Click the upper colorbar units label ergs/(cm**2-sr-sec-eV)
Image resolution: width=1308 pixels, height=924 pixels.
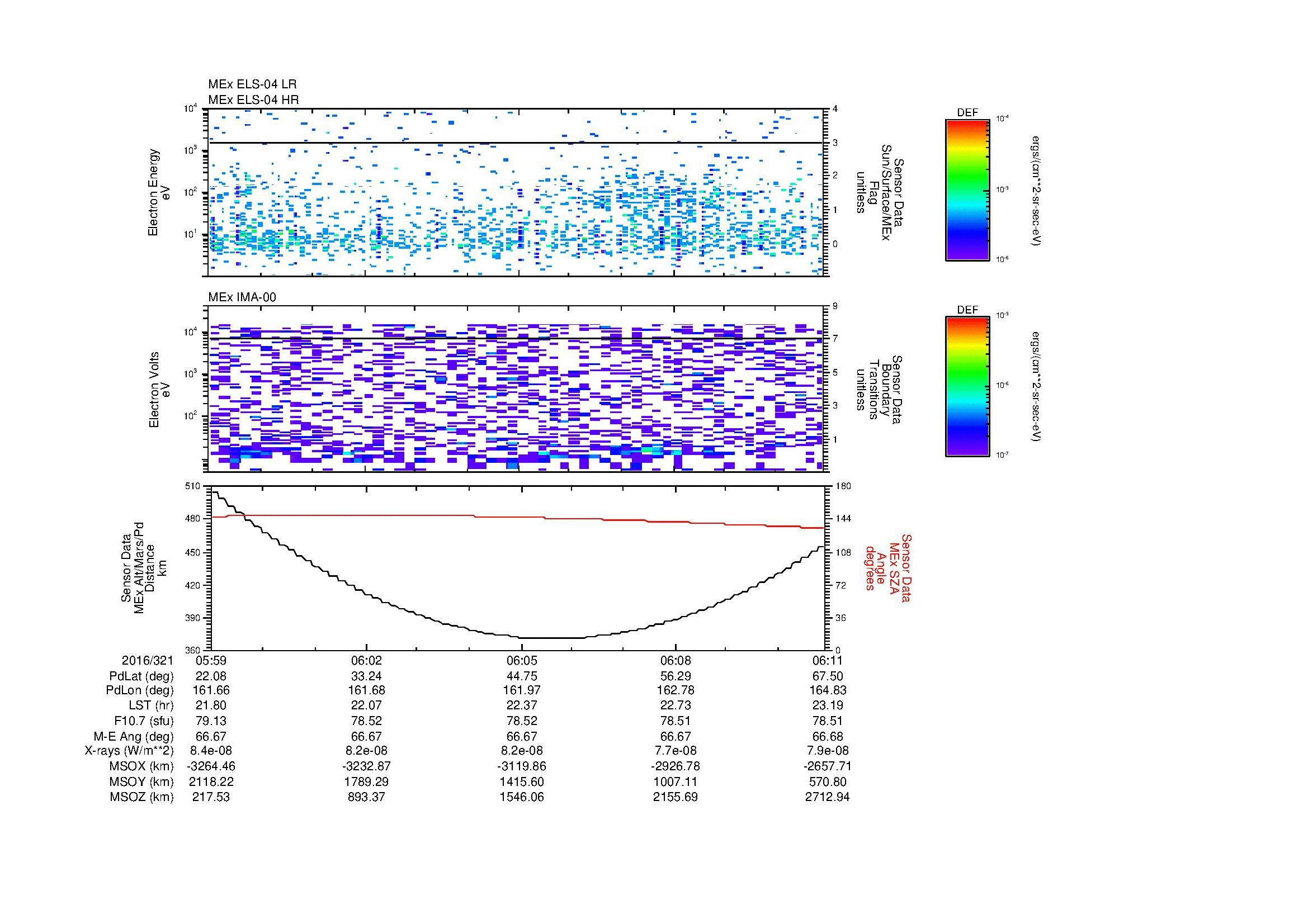point(1036,191)
